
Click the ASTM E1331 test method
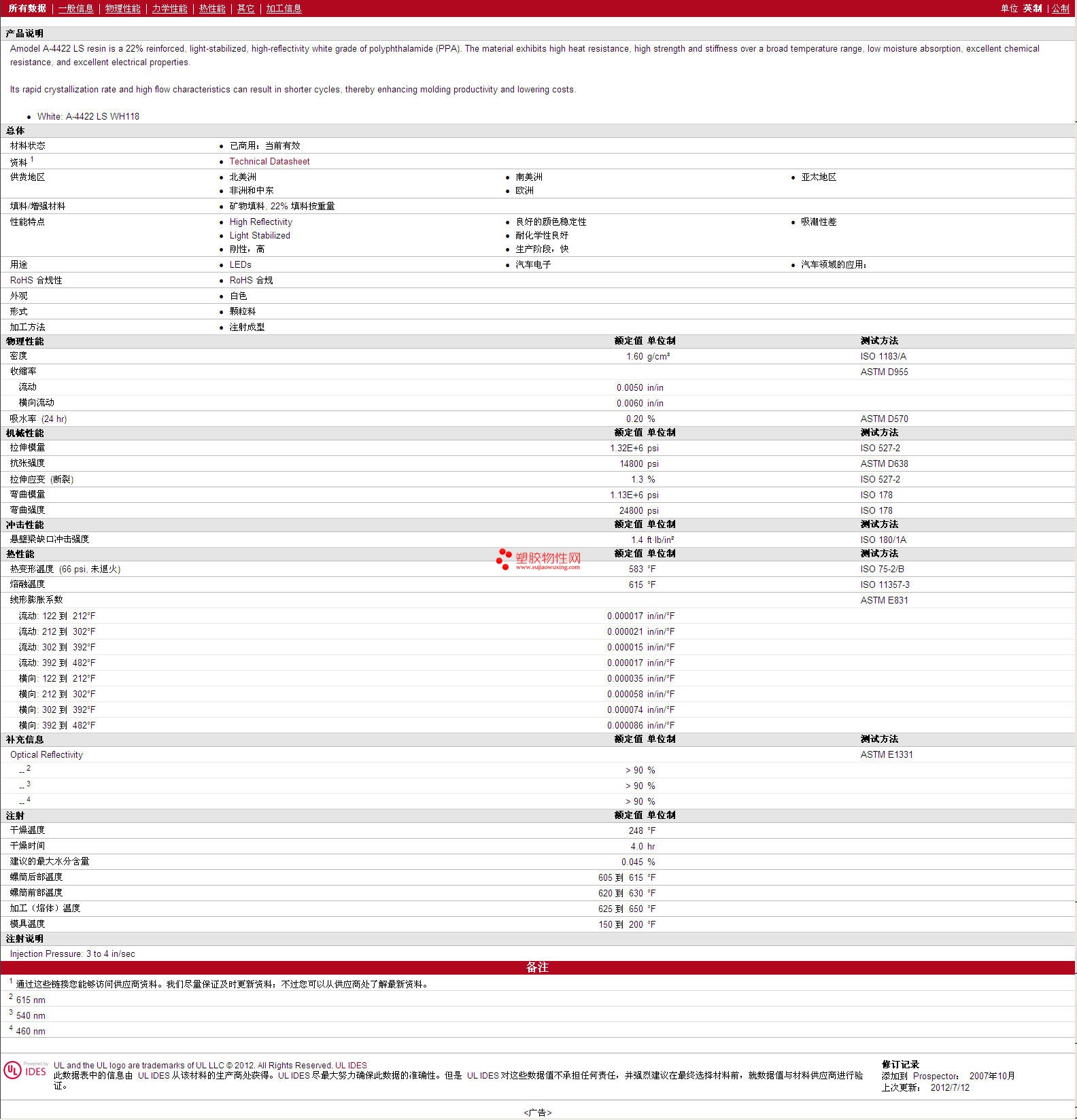coord(887,754)
